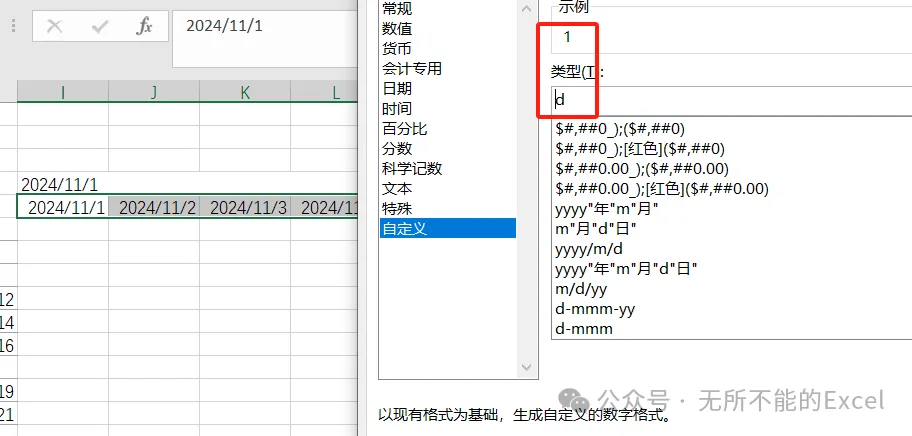Choose the 科学记数 category
Image resolution: width=912 pixels, height=436 pixels.
click(447, 169)
